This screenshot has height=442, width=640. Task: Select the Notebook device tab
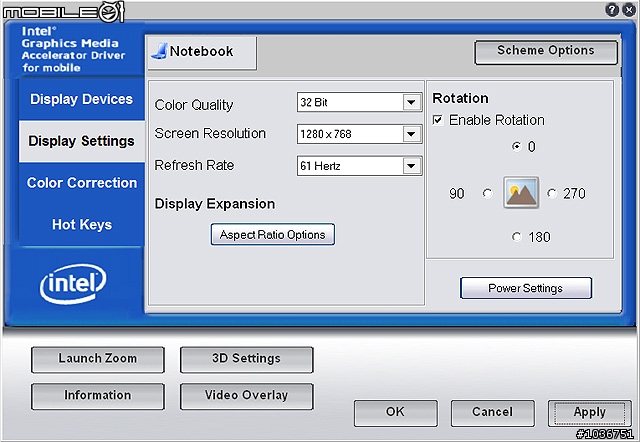point(202,52)
